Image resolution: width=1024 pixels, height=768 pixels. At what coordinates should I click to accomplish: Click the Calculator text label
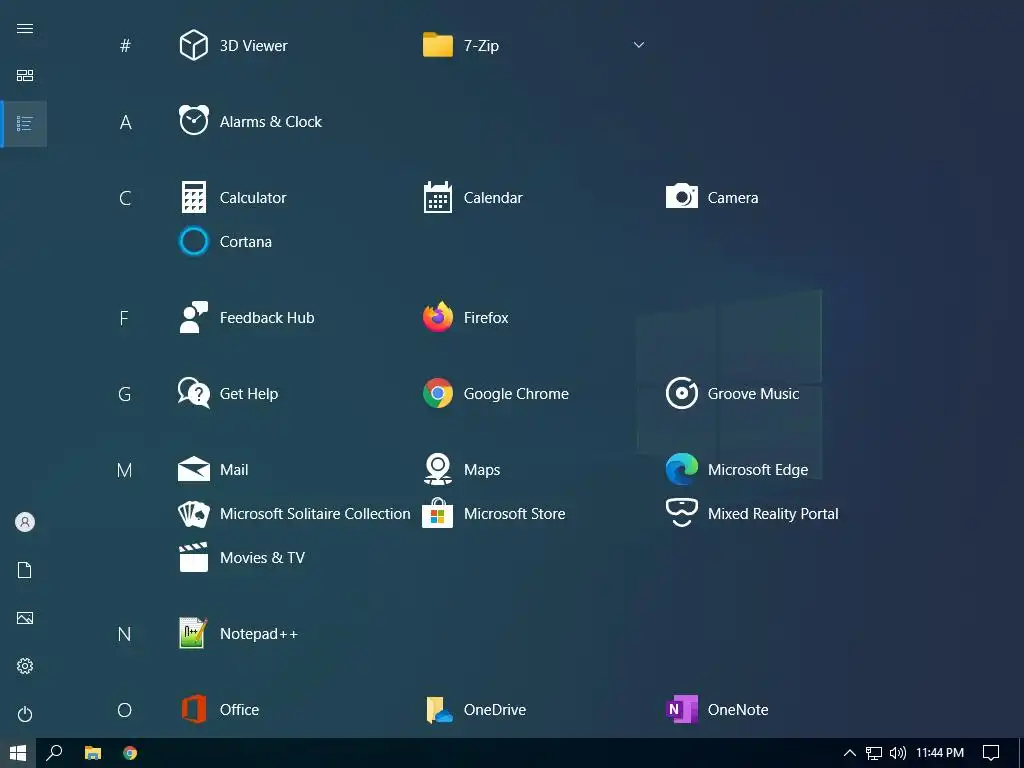tap(253, 197)
